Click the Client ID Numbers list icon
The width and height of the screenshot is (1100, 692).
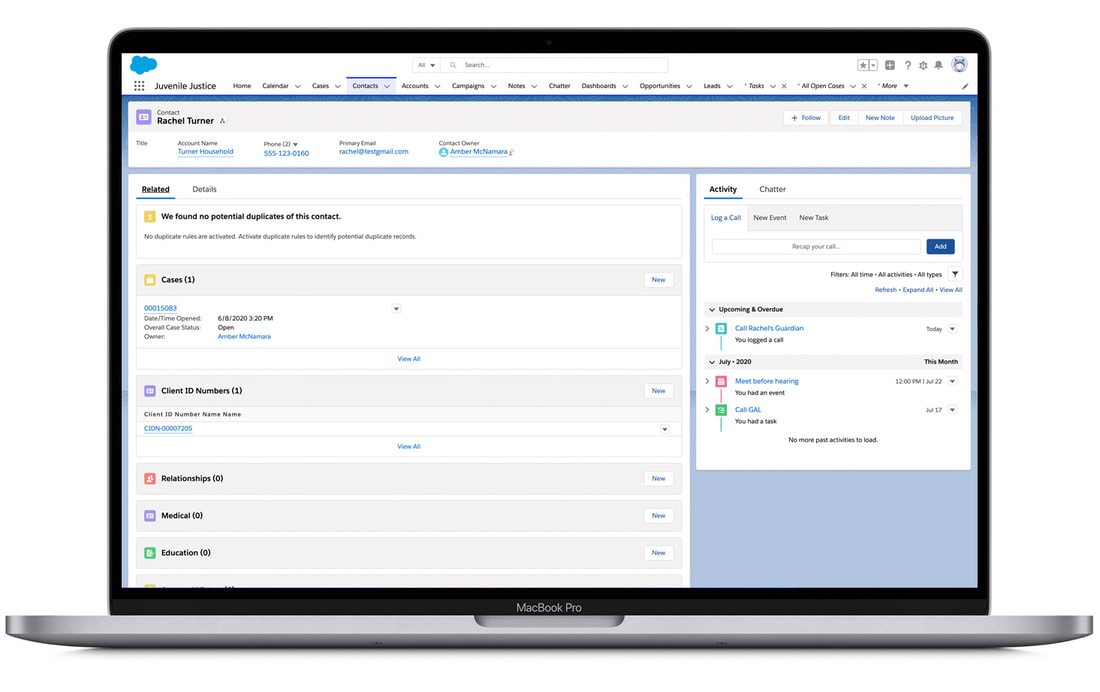(x=149, y=391)
